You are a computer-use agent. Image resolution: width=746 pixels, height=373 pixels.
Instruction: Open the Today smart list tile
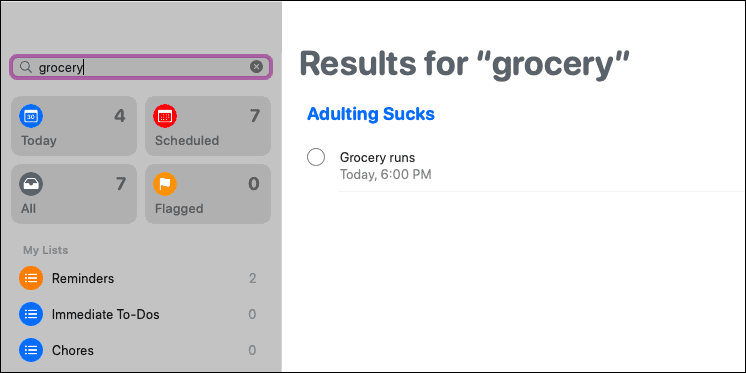click(x=74, y=126)
